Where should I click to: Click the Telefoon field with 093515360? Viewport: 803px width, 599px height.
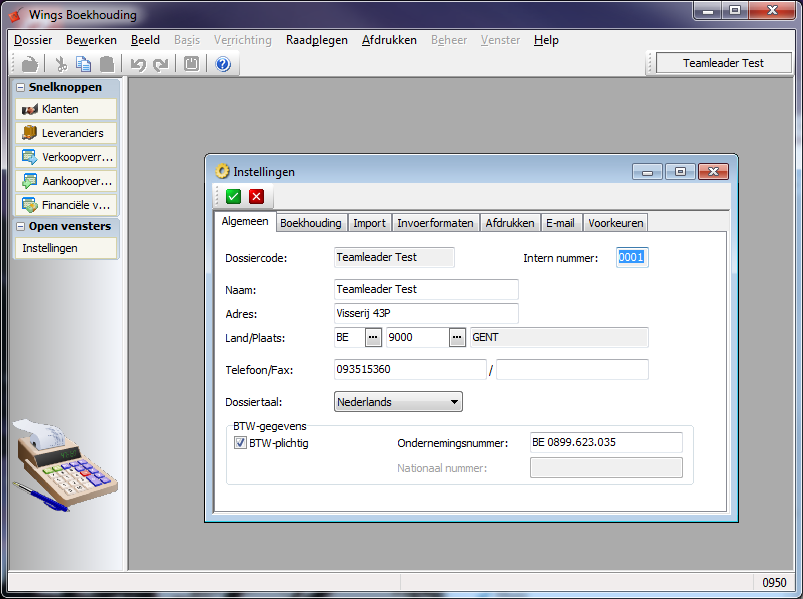[x=410, y=370]
